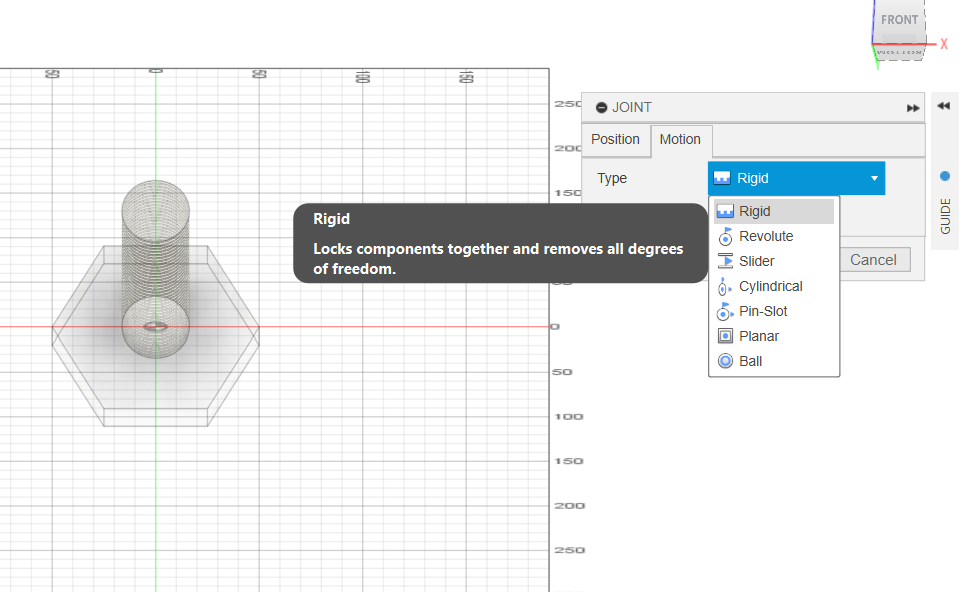Expand JOINT dialog with double-arrow icon
This screenshot has width=962, height=592.
click(x=913, y=108)
